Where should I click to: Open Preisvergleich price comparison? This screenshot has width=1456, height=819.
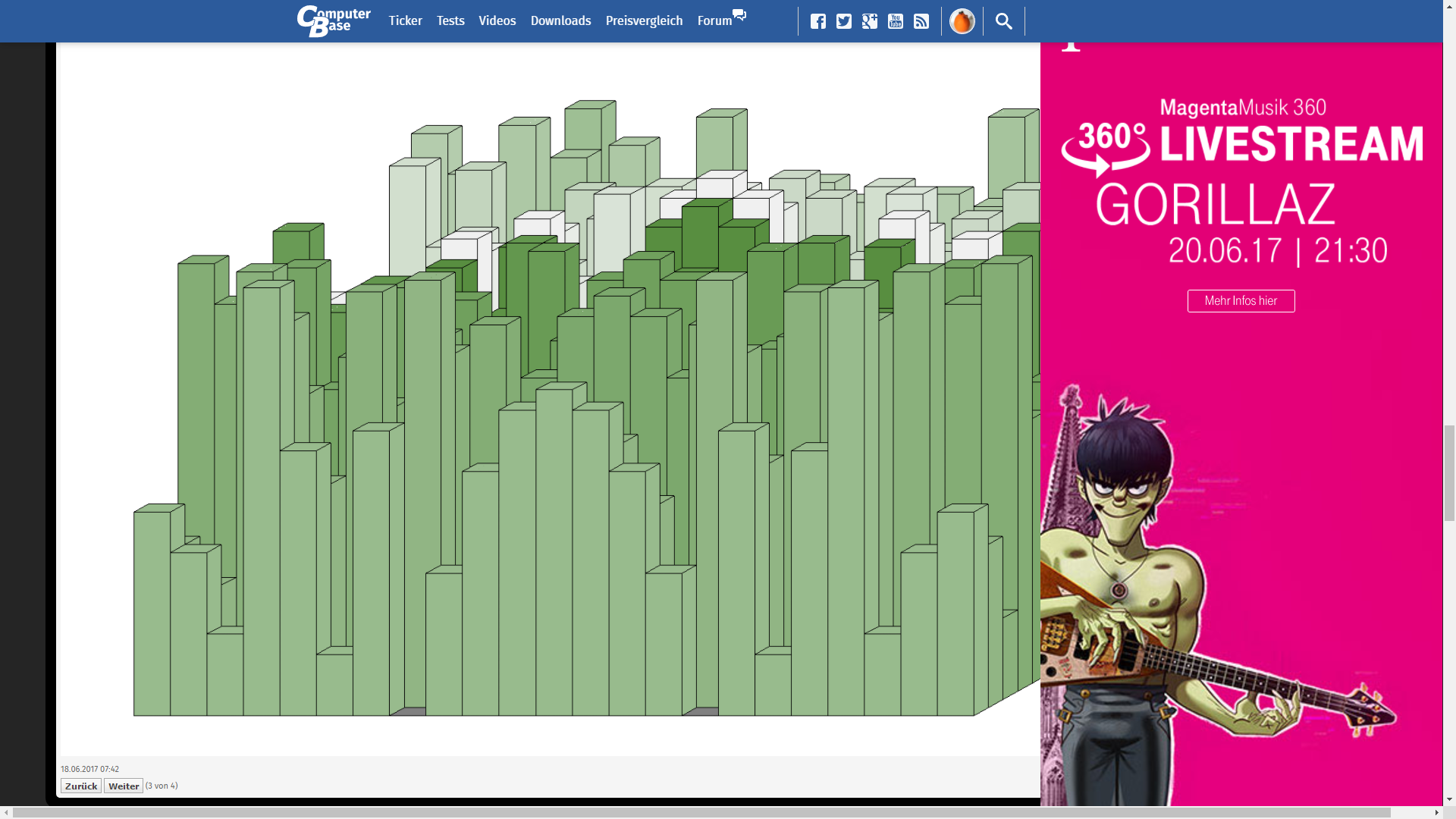tap(644, 21)
